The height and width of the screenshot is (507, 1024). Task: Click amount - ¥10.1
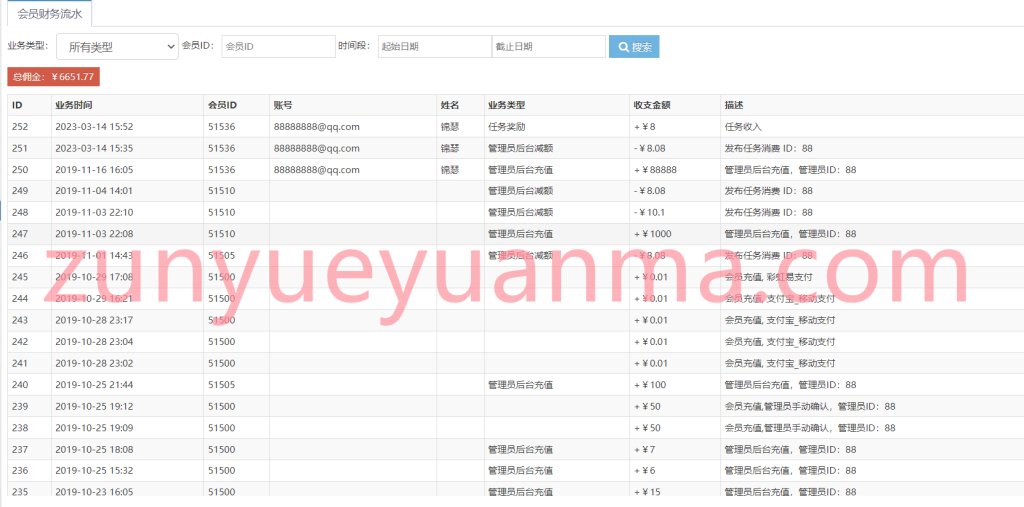point(650,212)
